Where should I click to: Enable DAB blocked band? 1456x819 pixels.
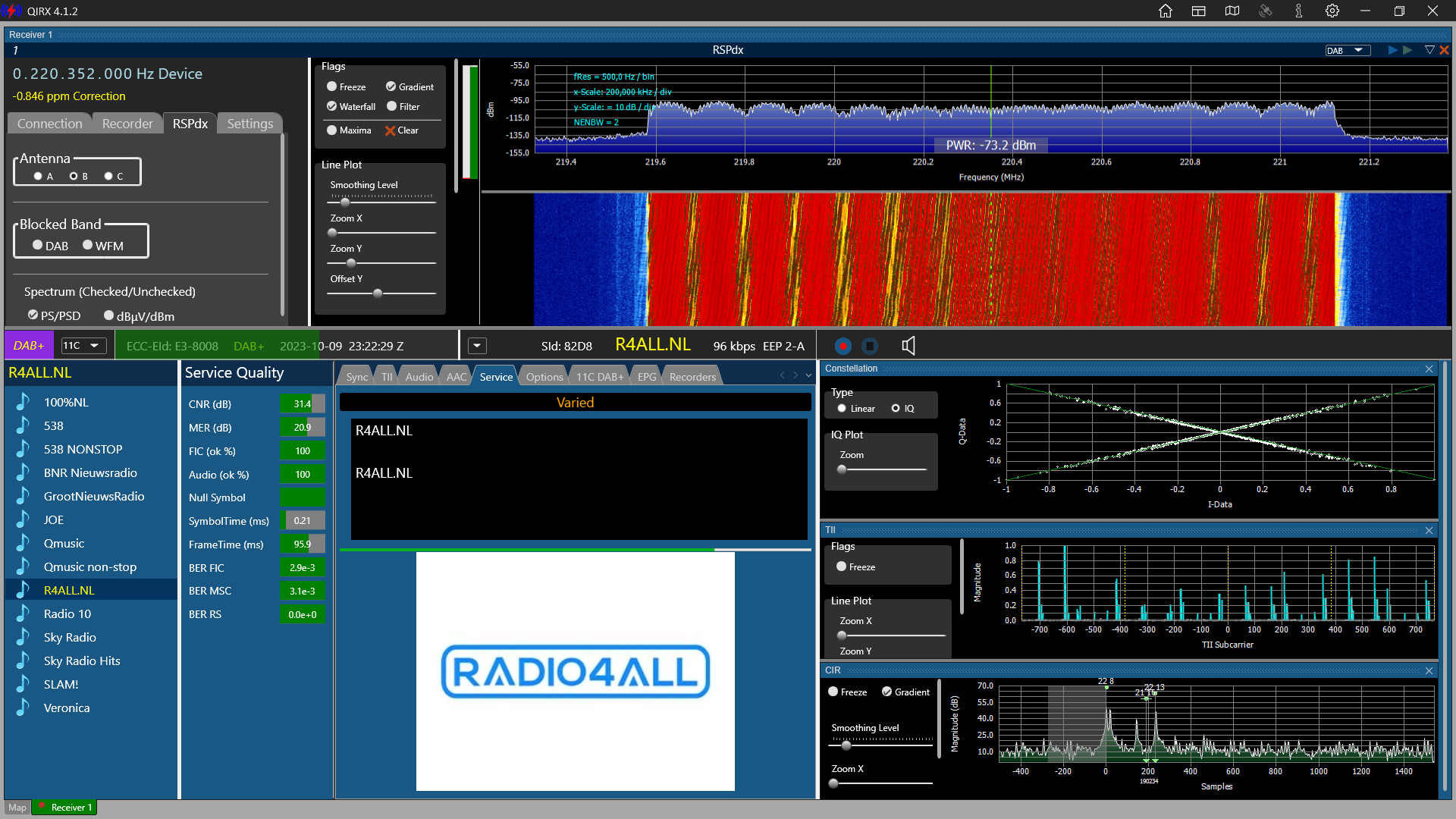click(37, 245)
